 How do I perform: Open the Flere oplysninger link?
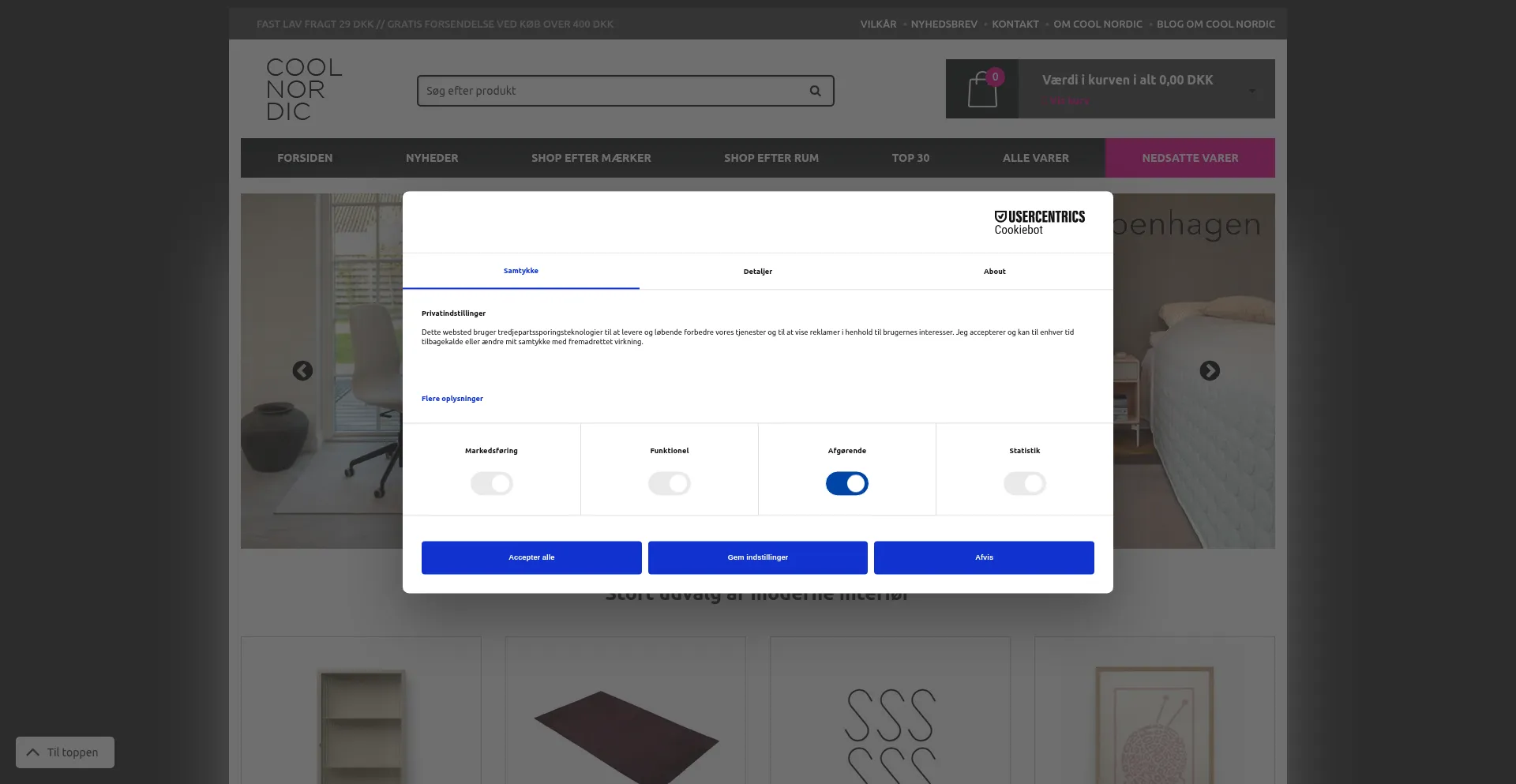click(452, 399)
